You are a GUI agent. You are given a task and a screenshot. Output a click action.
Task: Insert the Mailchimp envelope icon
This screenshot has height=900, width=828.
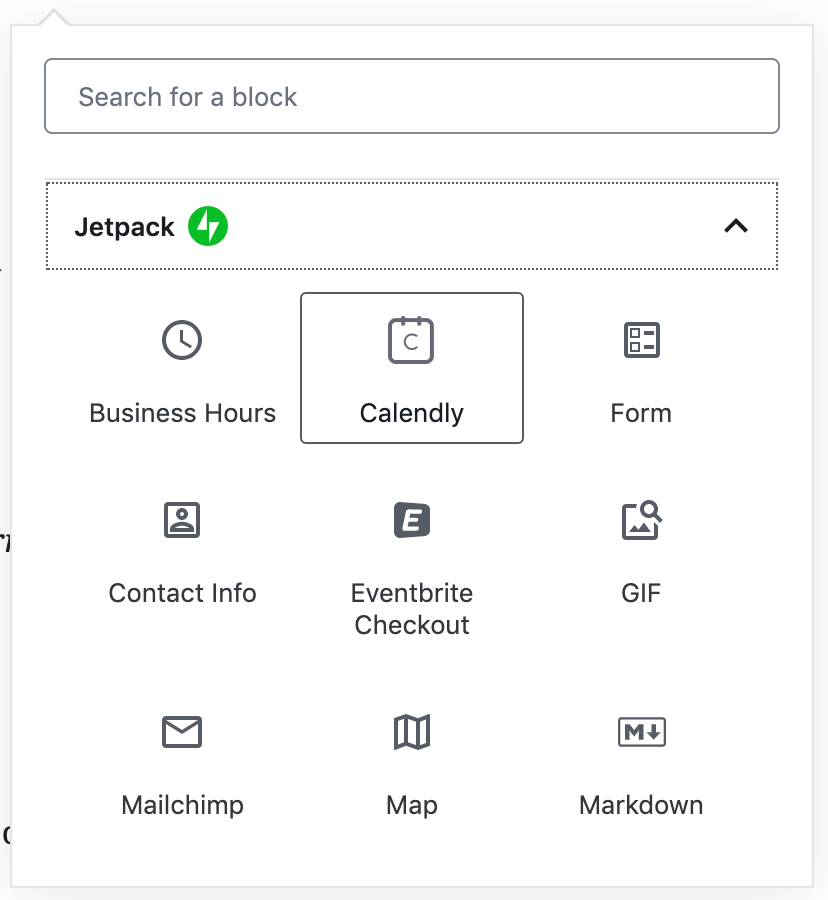point(182,732)
